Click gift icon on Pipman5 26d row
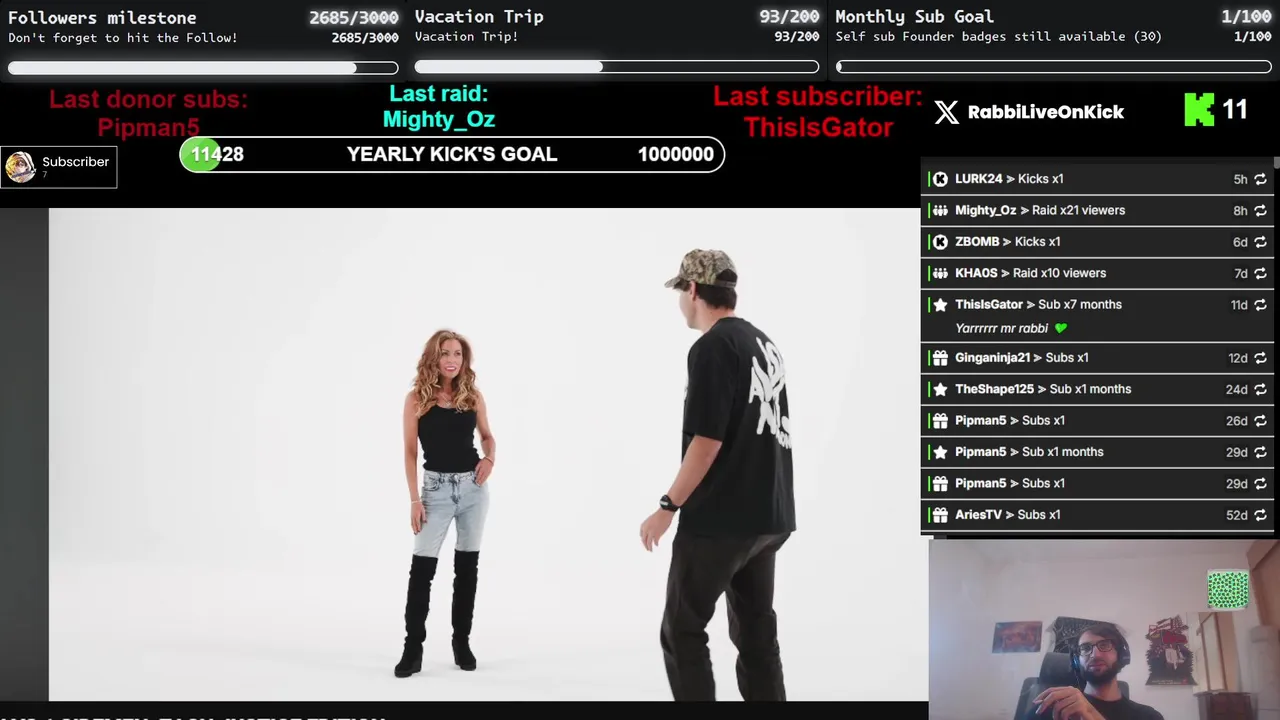Viewport: 1280px width, 720px height. 940,421
